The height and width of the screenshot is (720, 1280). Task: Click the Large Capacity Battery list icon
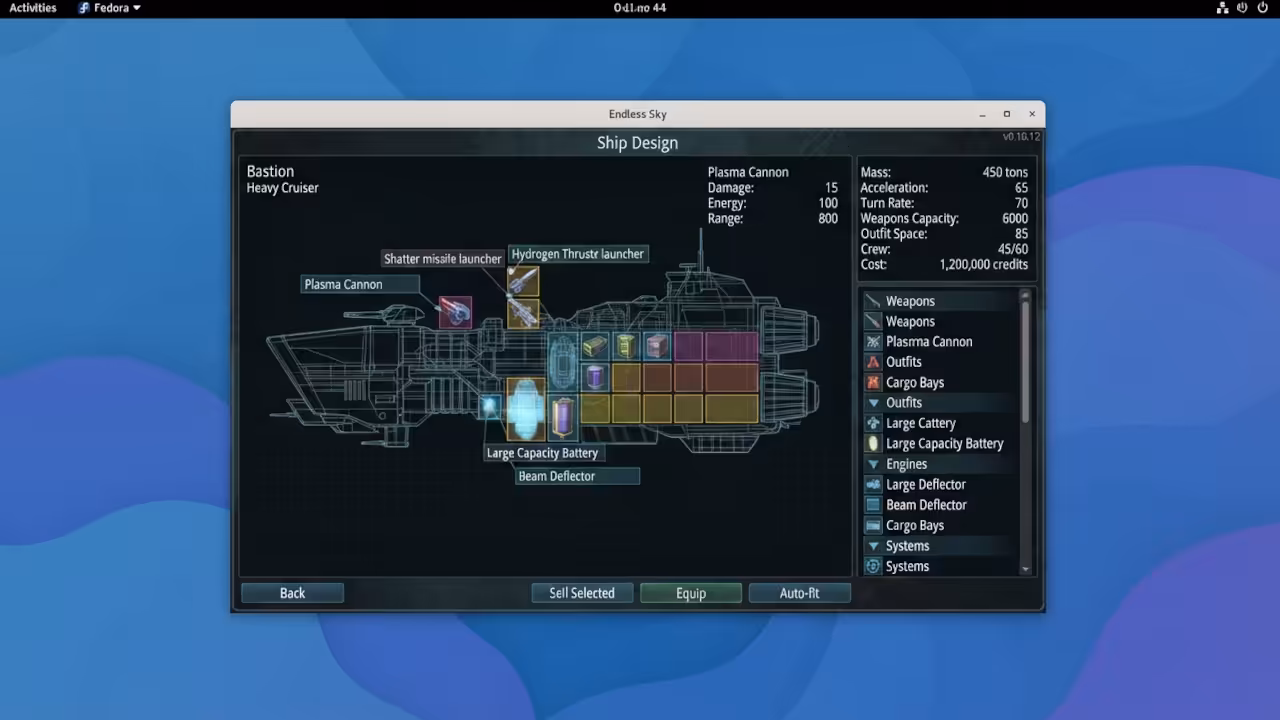(x=873, y=444)
